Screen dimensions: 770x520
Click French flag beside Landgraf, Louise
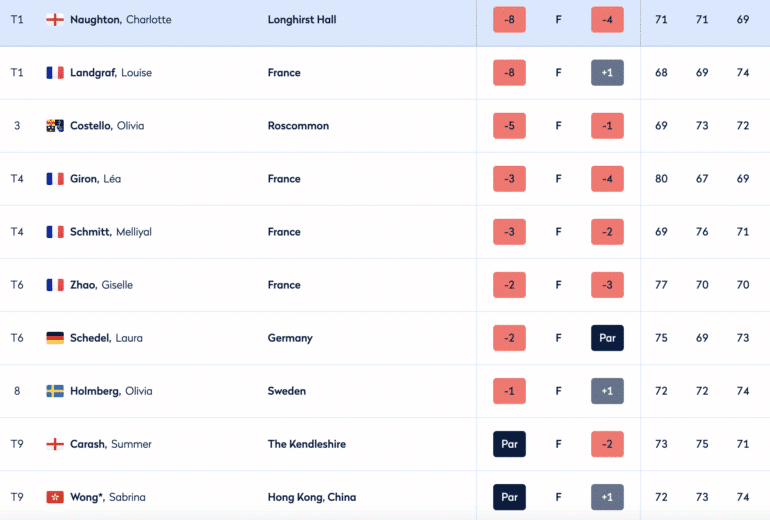[x=55, y=73]
